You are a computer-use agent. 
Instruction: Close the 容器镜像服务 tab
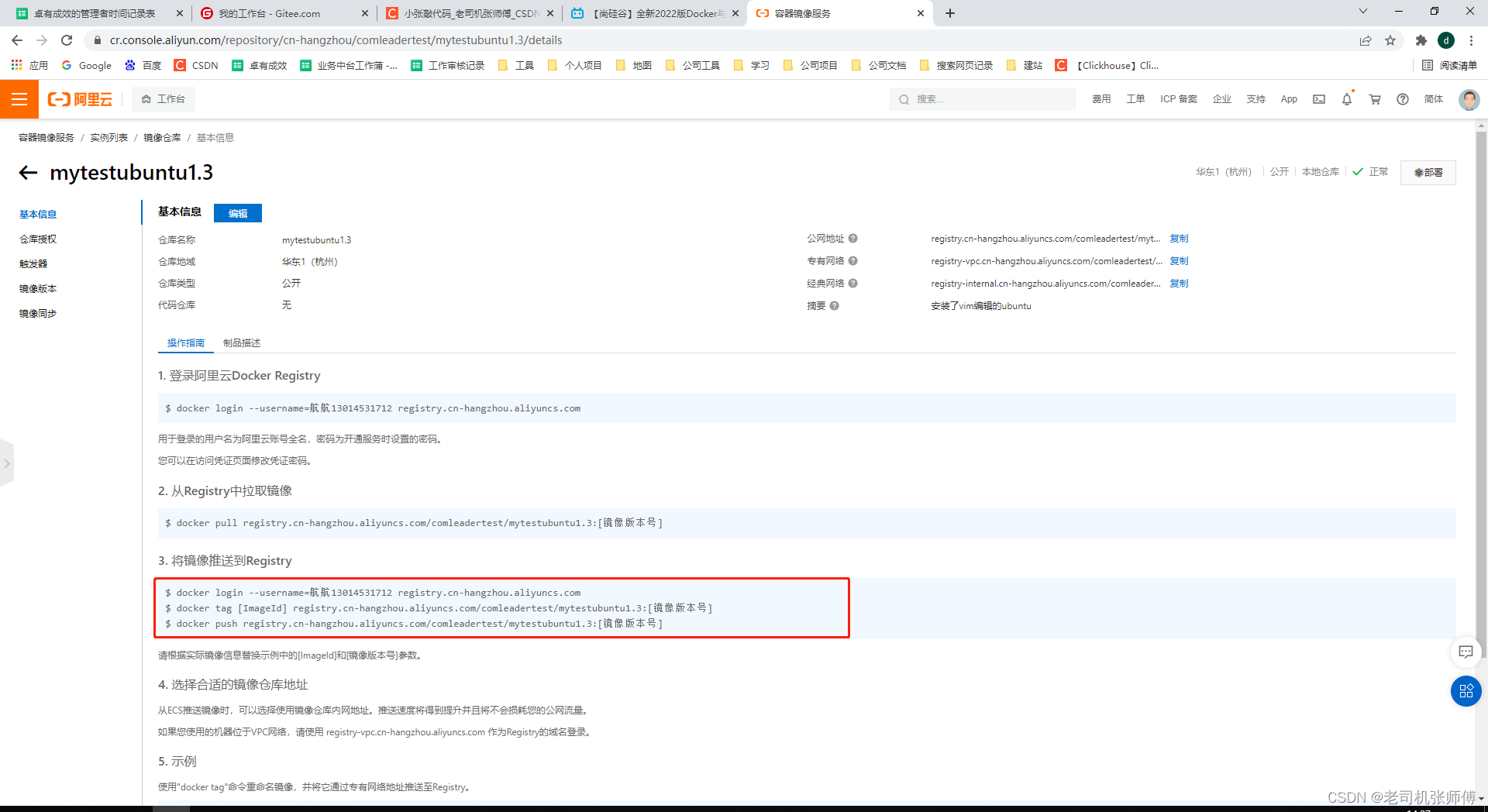[921, 13]
